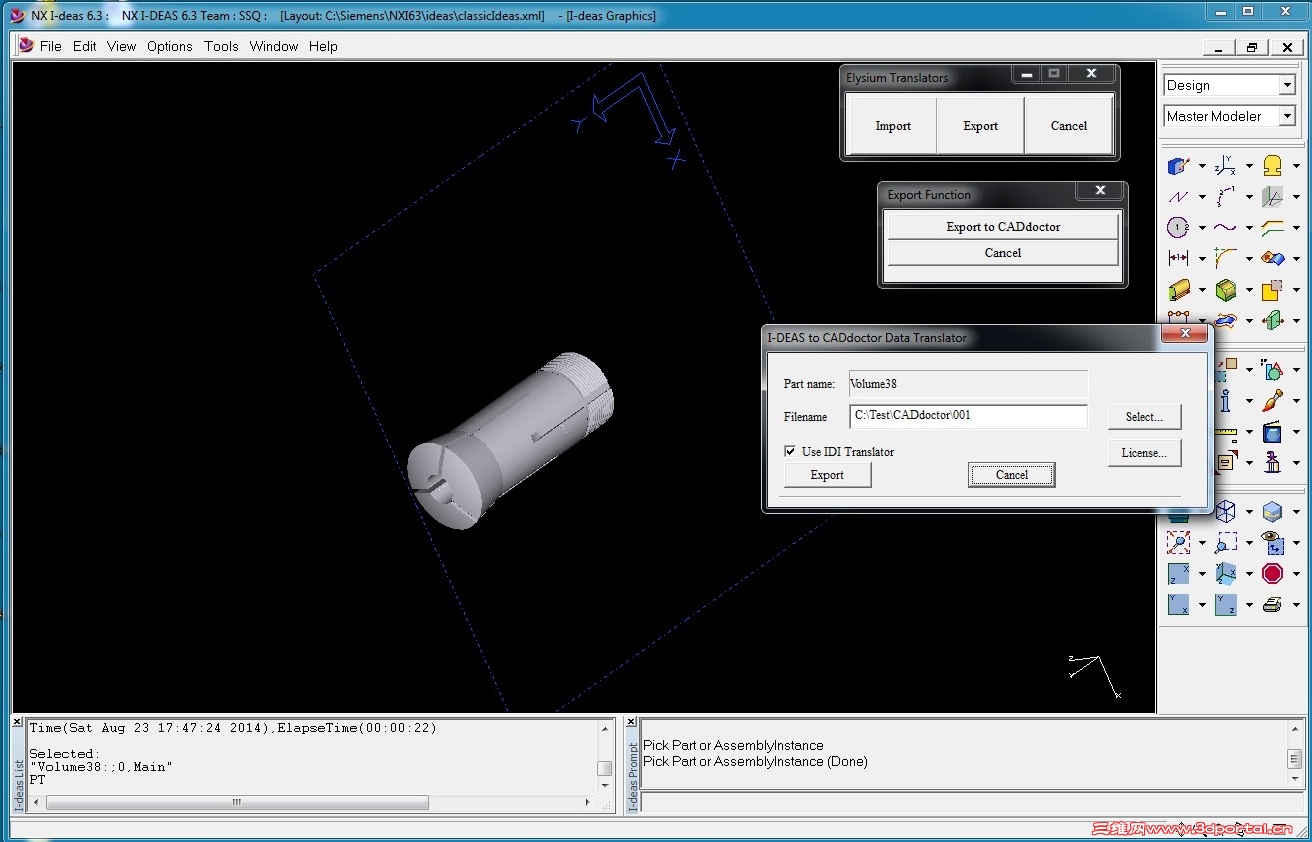Select the yellow square Boolean cut icon
Screen dimensions: 1312x842
pyautogui.click(x=1272, y=290)
